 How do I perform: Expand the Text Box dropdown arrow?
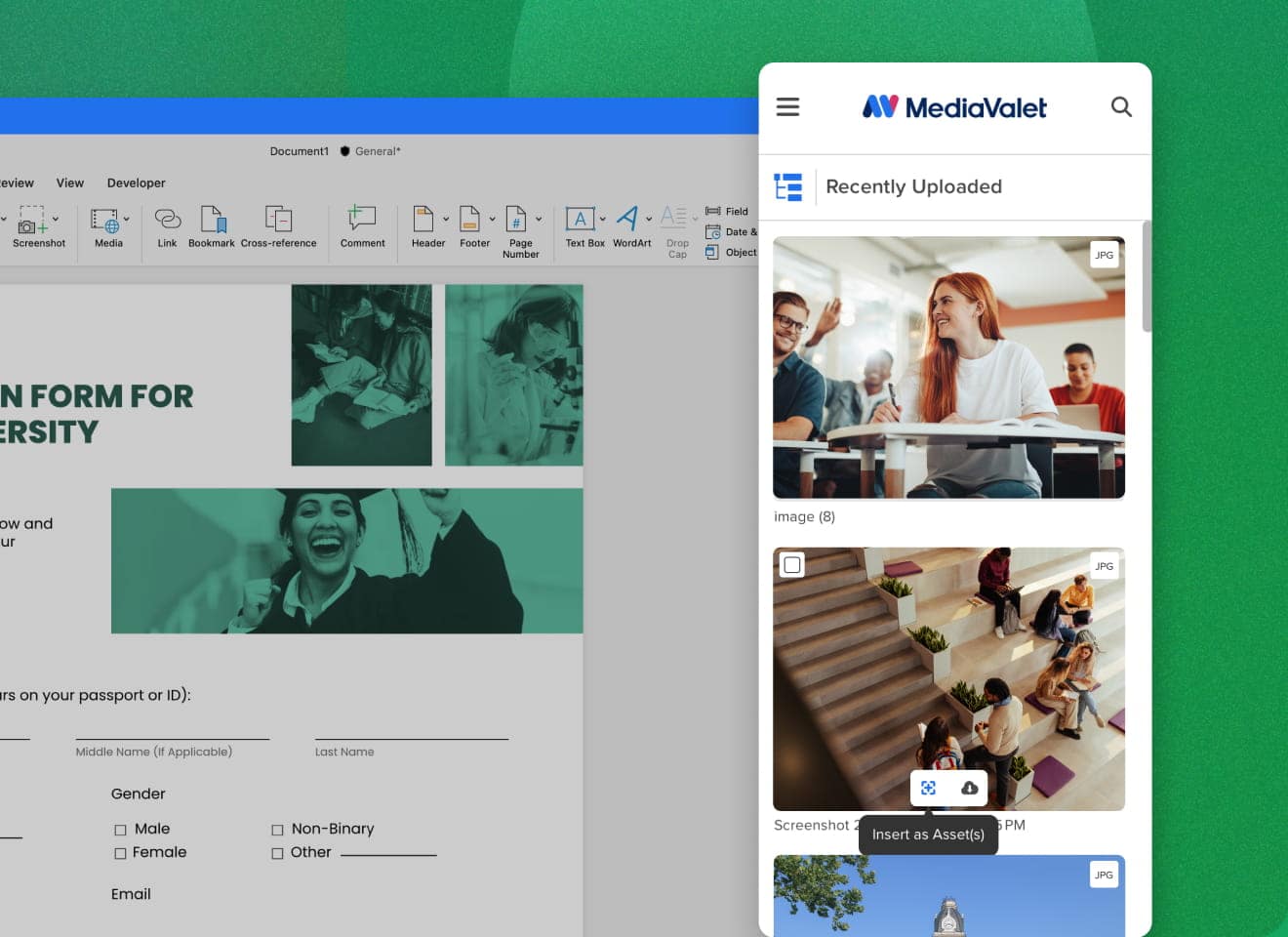602,219
